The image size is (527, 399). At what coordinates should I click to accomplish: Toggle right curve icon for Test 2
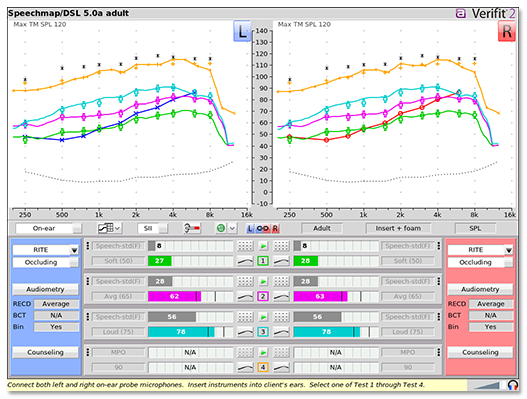281,296
